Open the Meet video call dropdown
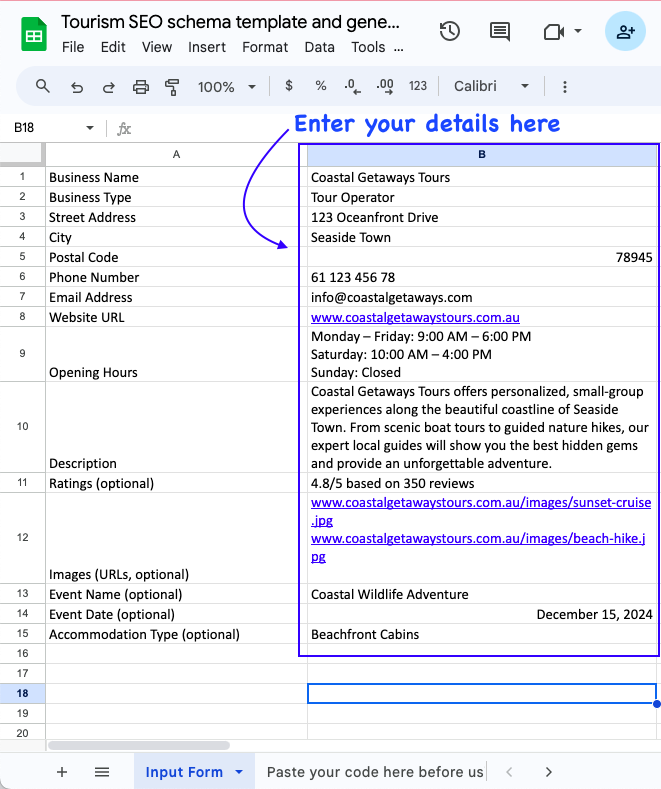 577,32
